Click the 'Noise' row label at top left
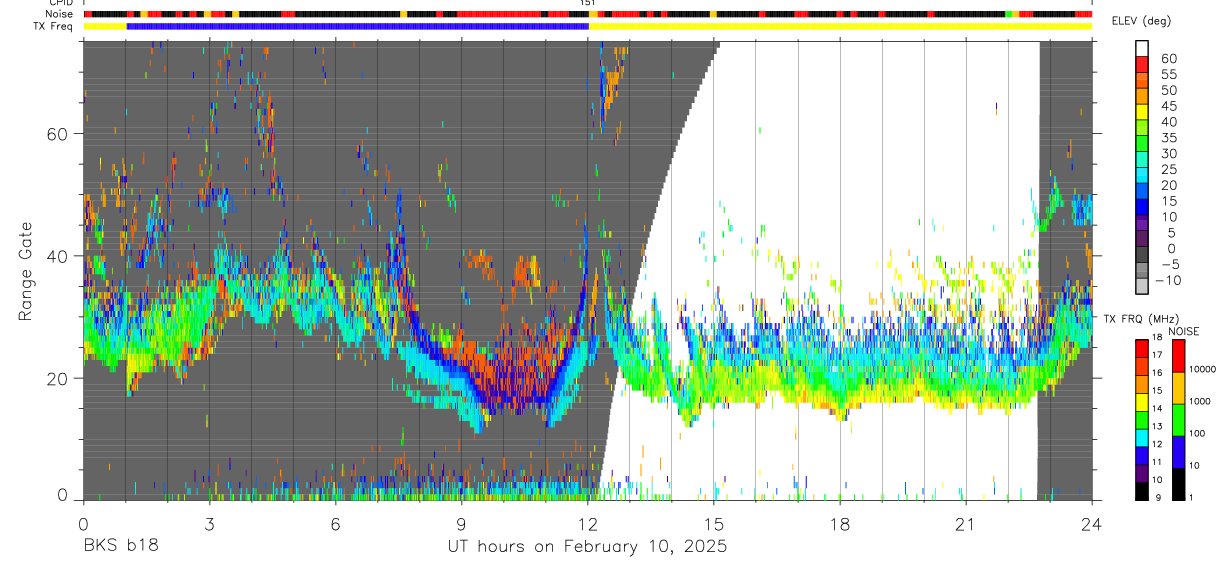The image size is (1228, 567). (x=57, y=14)
